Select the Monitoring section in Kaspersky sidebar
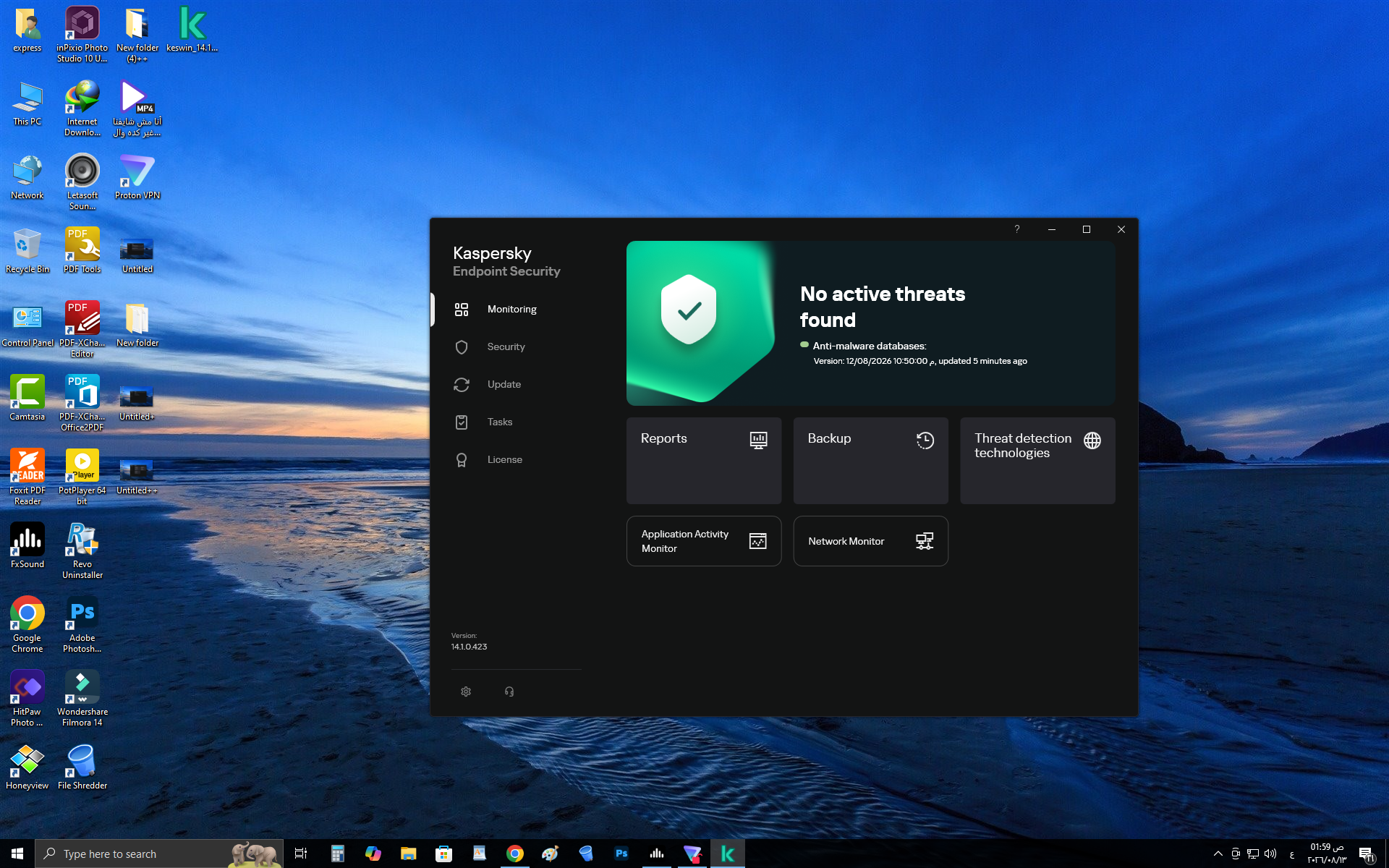Viewport: 1389px width, 868px height. point(511,310)
